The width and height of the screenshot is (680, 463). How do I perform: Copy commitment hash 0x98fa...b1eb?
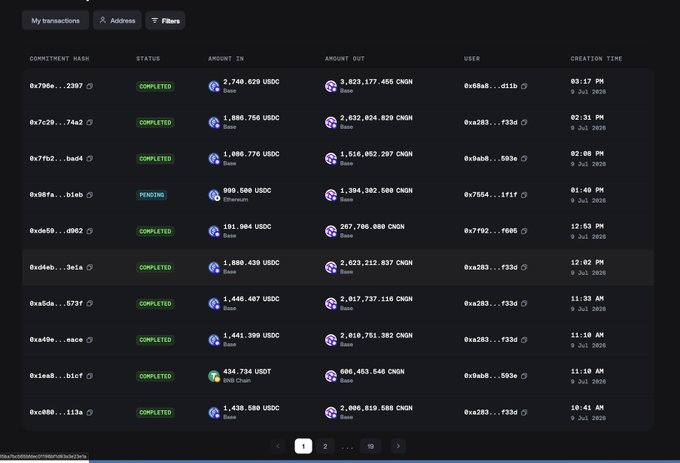(x=89, y=195)
